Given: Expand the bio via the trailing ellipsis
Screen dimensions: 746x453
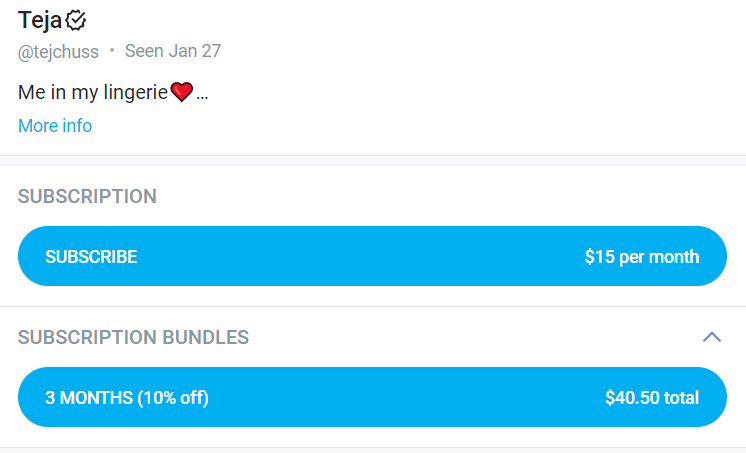Looking at the screenshot, I should click(x=203, y=95).
